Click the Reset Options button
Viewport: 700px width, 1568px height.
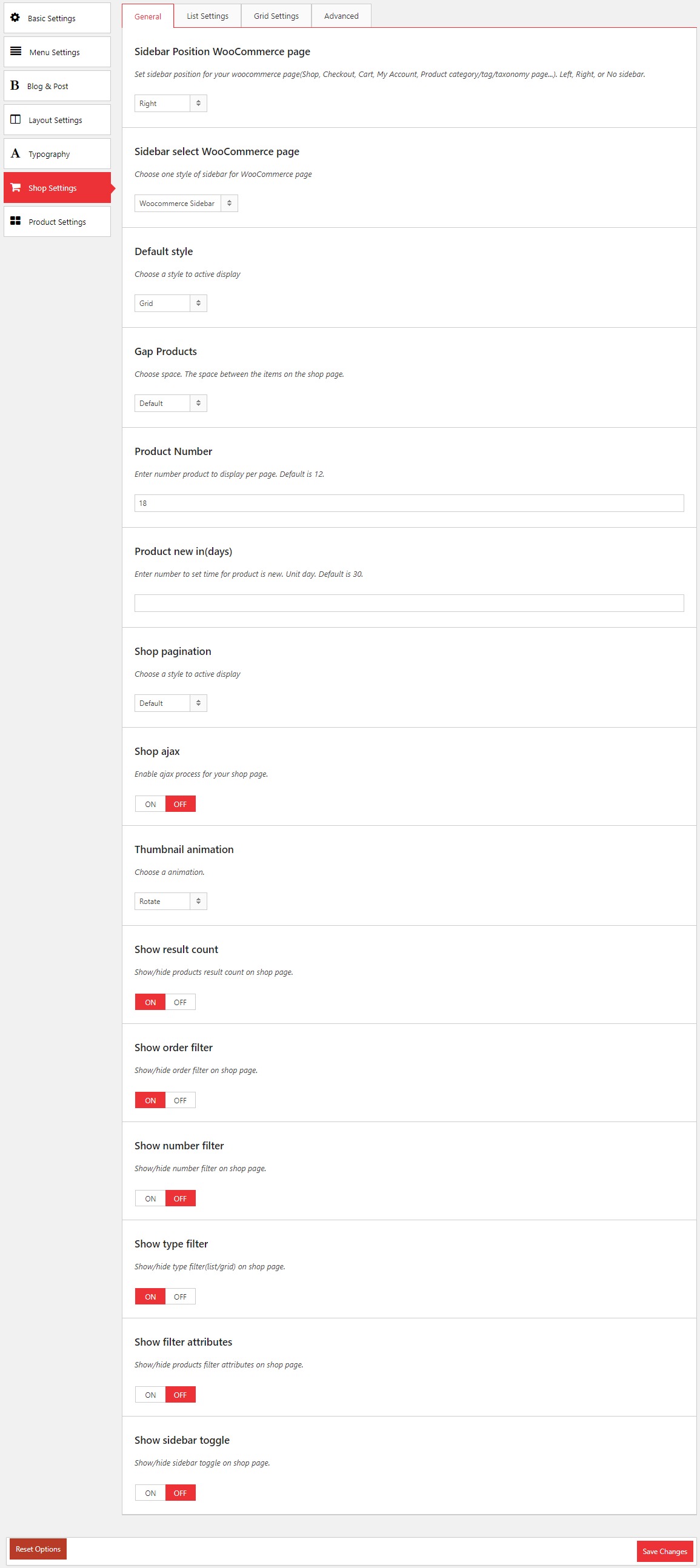38,1549
